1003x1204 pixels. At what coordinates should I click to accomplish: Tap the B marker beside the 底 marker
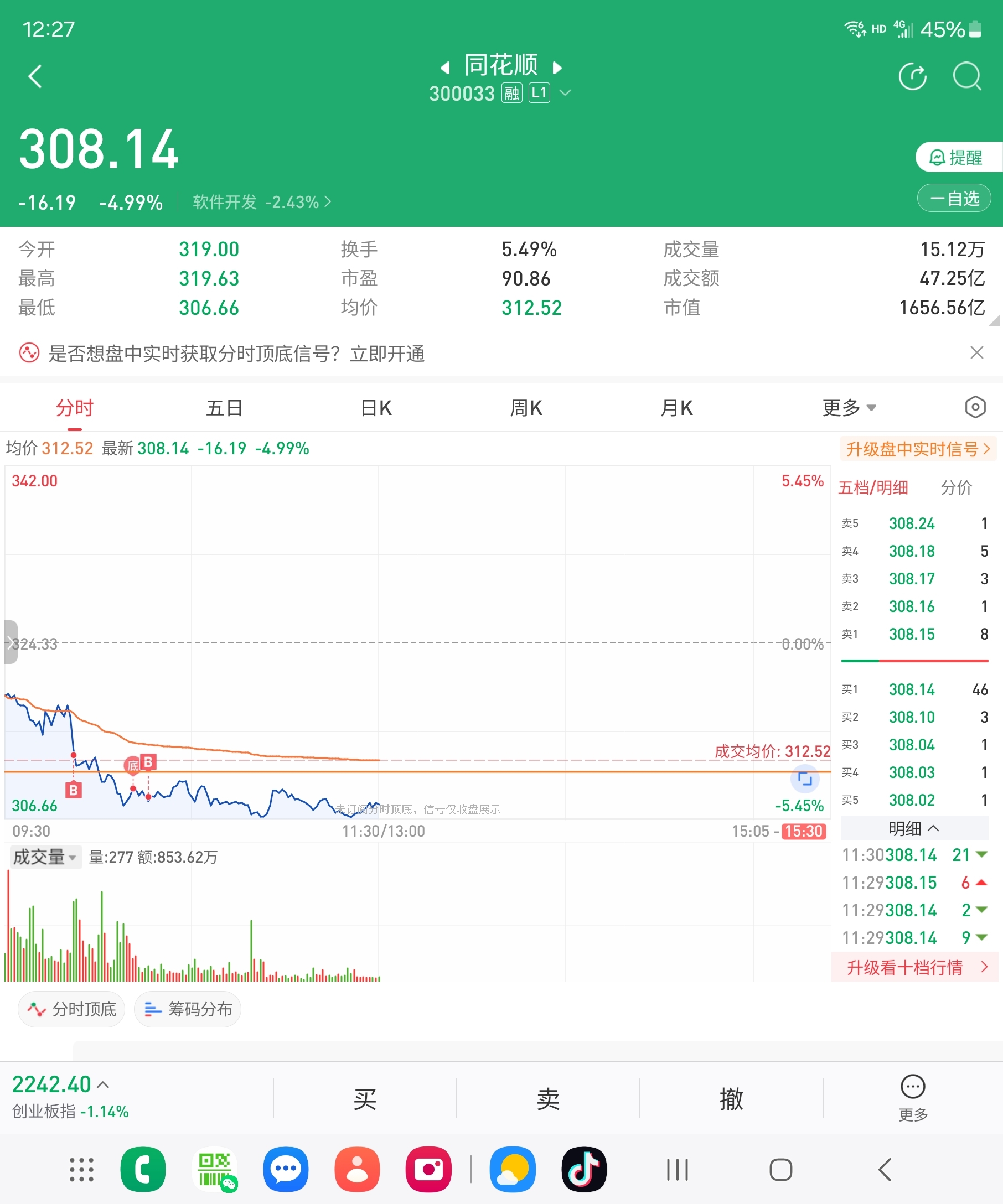tap(148, 762)
